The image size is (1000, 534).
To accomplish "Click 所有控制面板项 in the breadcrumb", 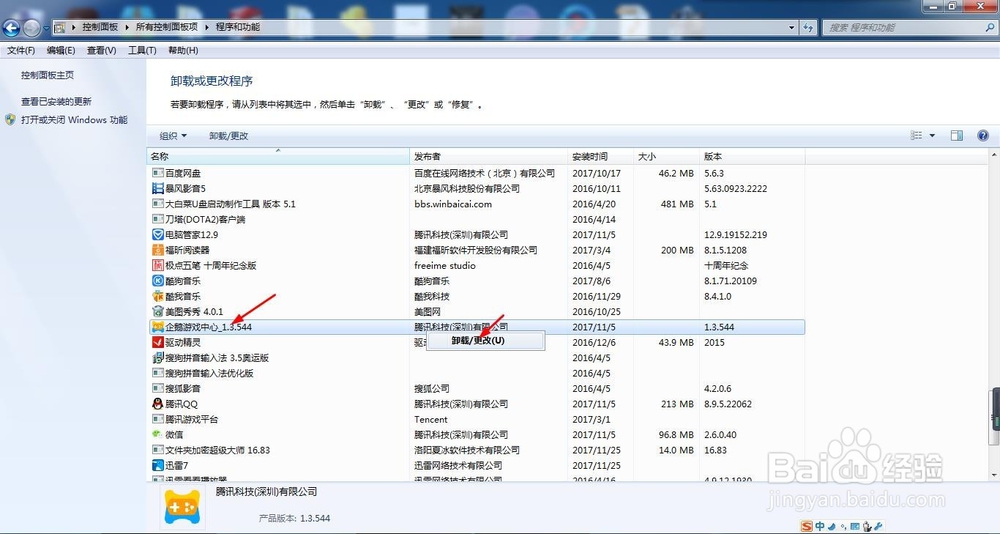I will (x=166, y=27).
